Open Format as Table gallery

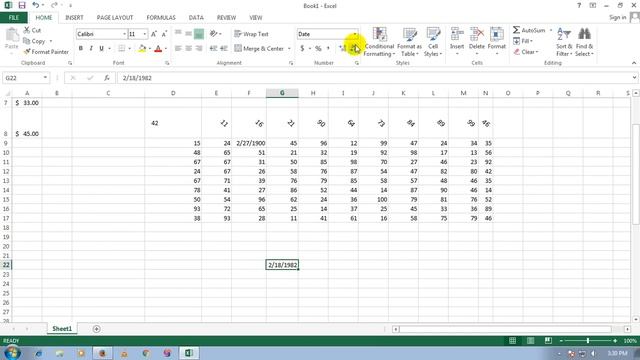[409, 42]
